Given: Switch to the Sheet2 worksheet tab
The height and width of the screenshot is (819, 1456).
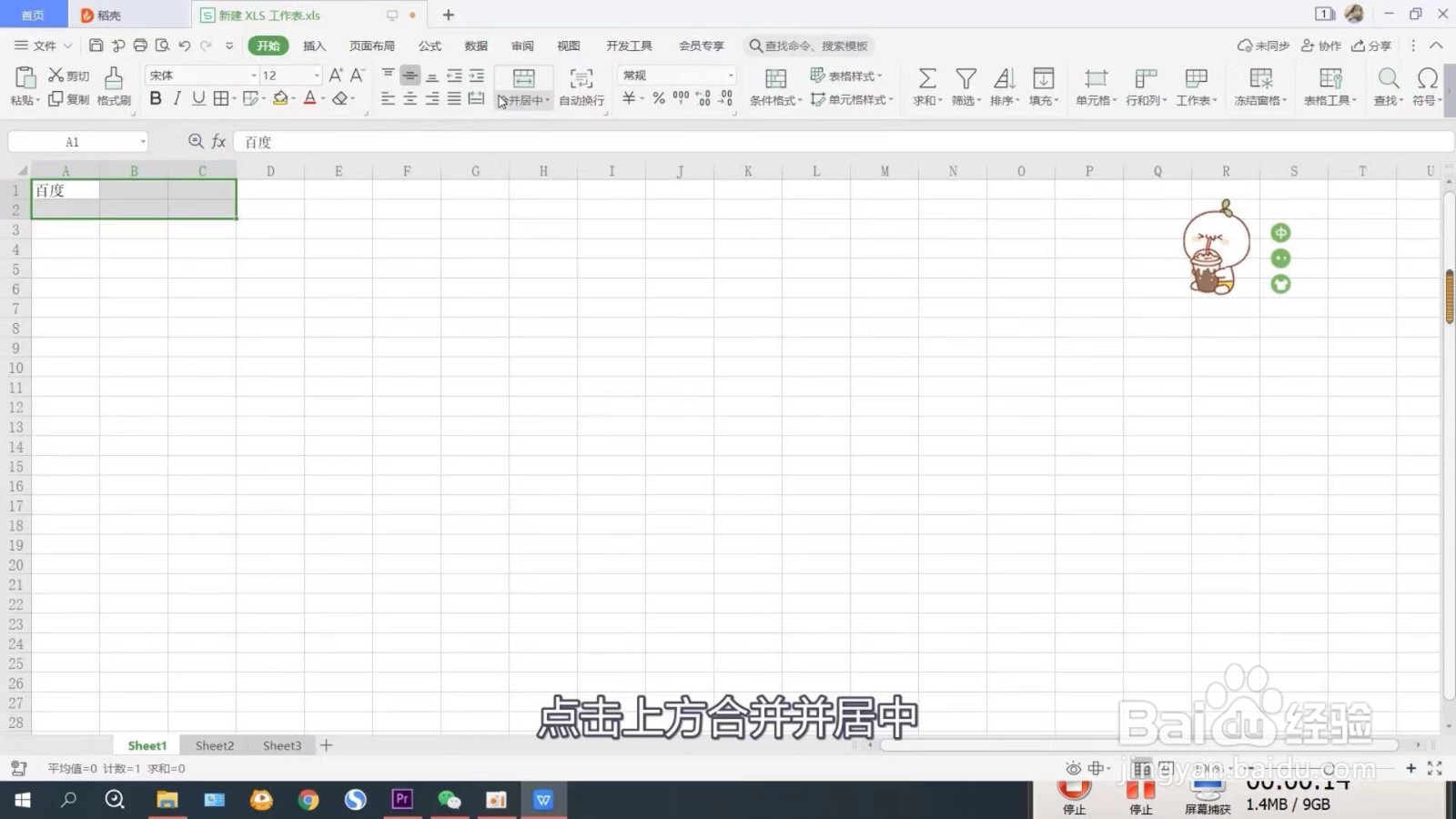Looking at the screenshot, I should 215,745.
